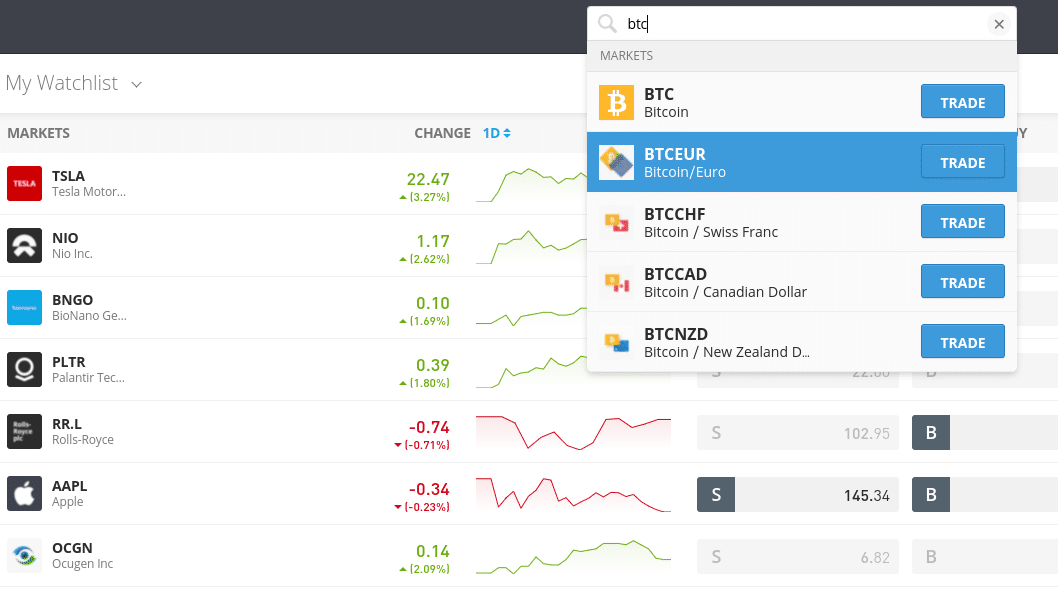This screenshot has height=600, width=1058.
Task: Click the NIO logo icon
Action: click(24, 246)
